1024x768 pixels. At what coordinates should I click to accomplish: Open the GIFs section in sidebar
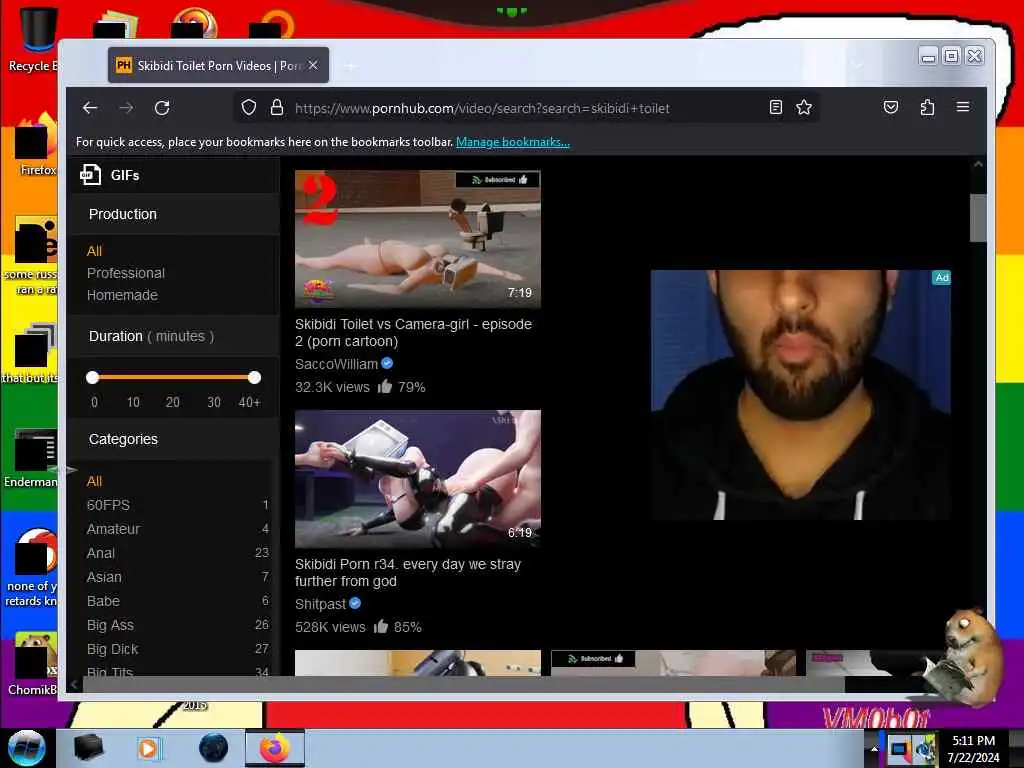coord(125,175)
